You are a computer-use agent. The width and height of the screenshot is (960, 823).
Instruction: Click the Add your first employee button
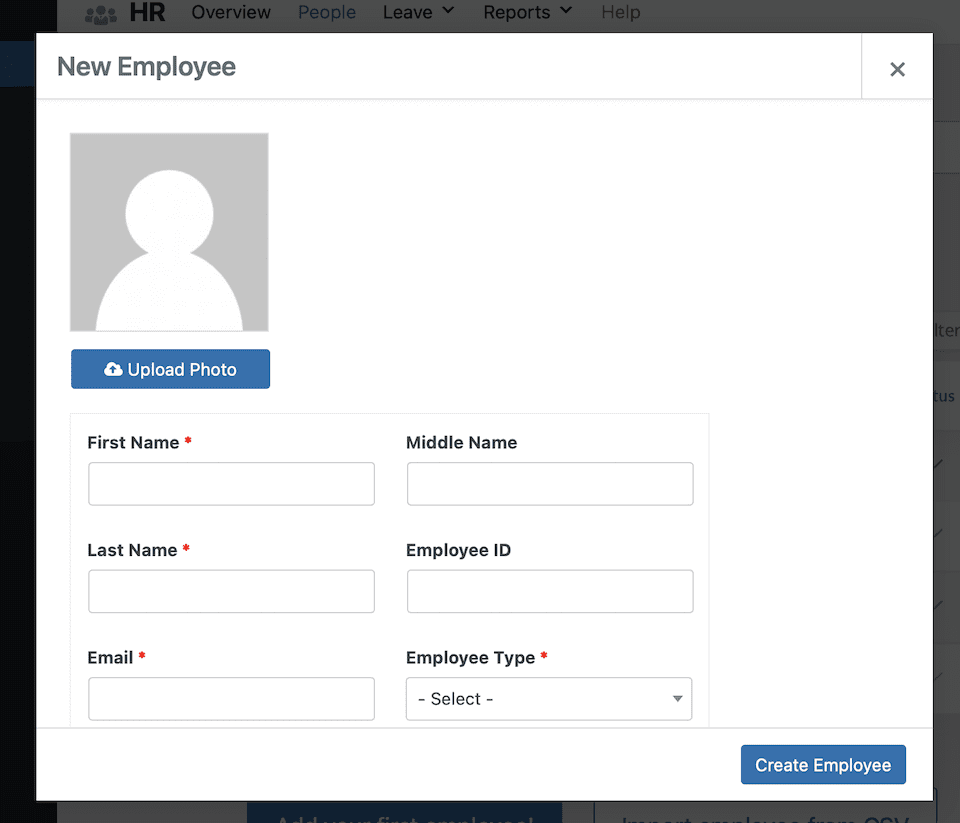pos(404,813)
